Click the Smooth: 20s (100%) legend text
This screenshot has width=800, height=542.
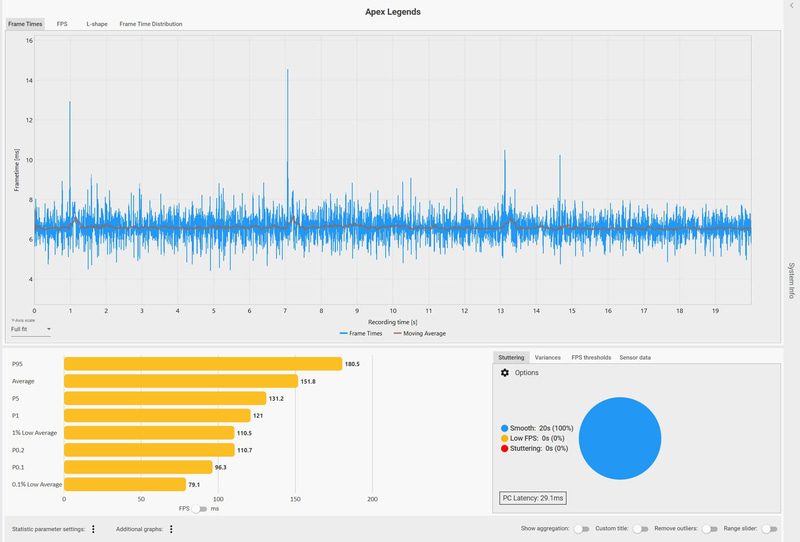[x=541, y=428]
